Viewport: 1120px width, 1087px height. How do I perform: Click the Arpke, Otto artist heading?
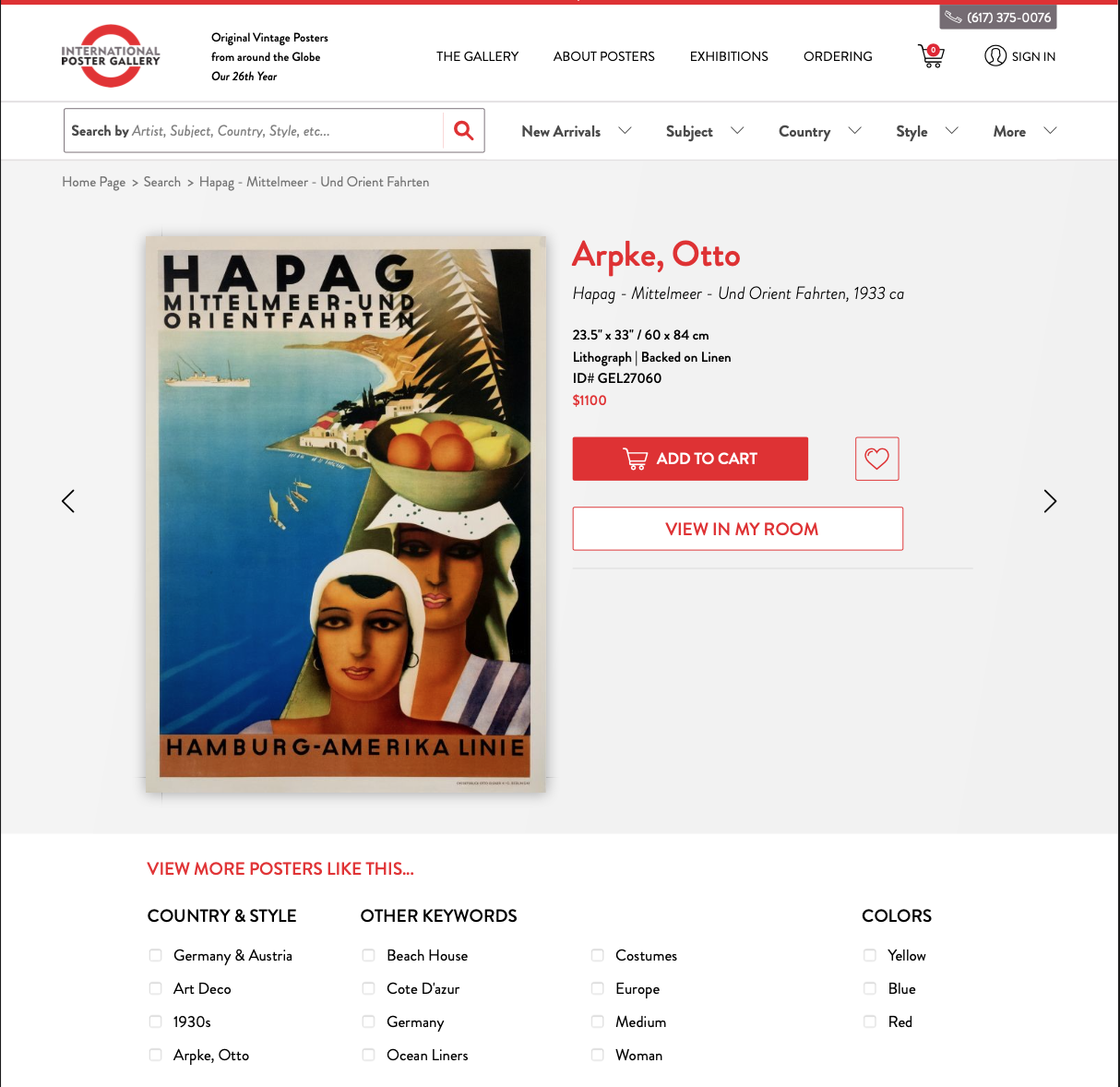pos(656,255)
